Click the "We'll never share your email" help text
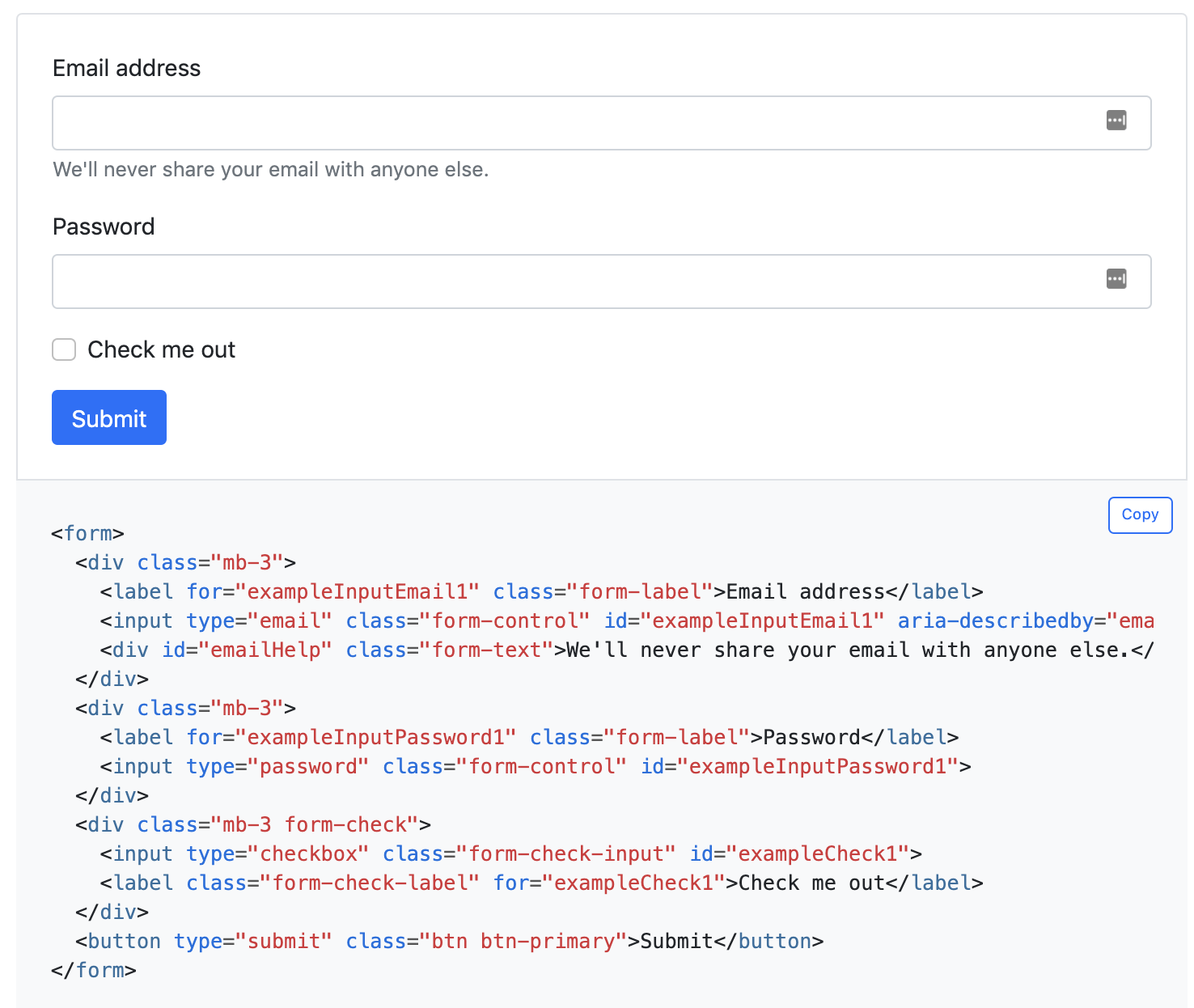 click(270, 170)
